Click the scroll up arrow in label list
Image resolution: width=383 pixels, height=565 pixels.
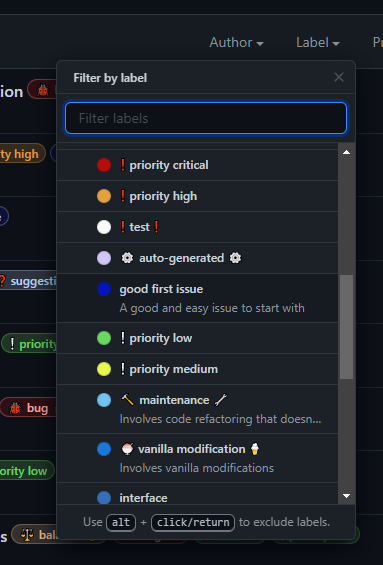tap(346, 152)
